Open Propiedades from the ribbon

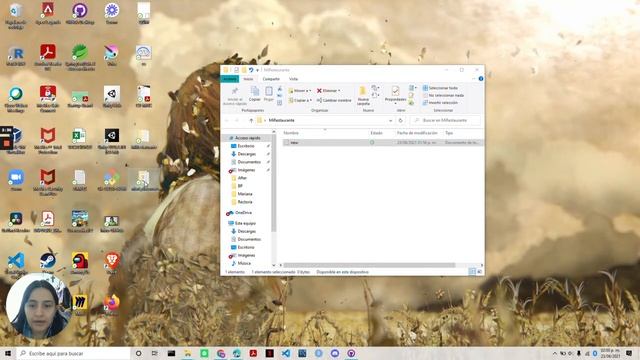(x=395, y=95)
